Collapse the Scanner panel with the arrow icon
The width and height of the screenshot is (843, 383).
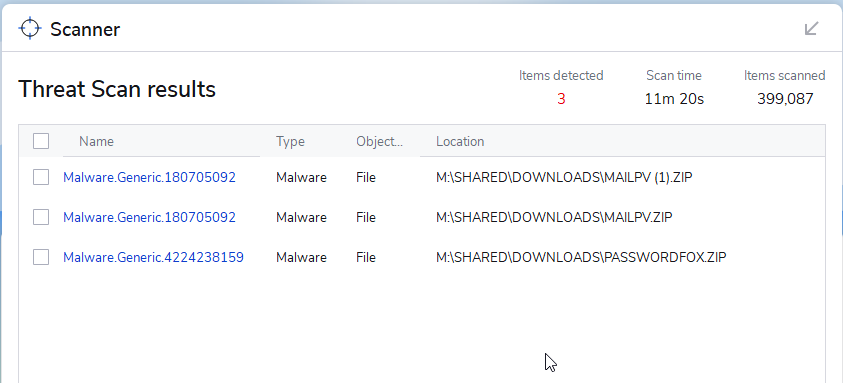tap(811, 29)
